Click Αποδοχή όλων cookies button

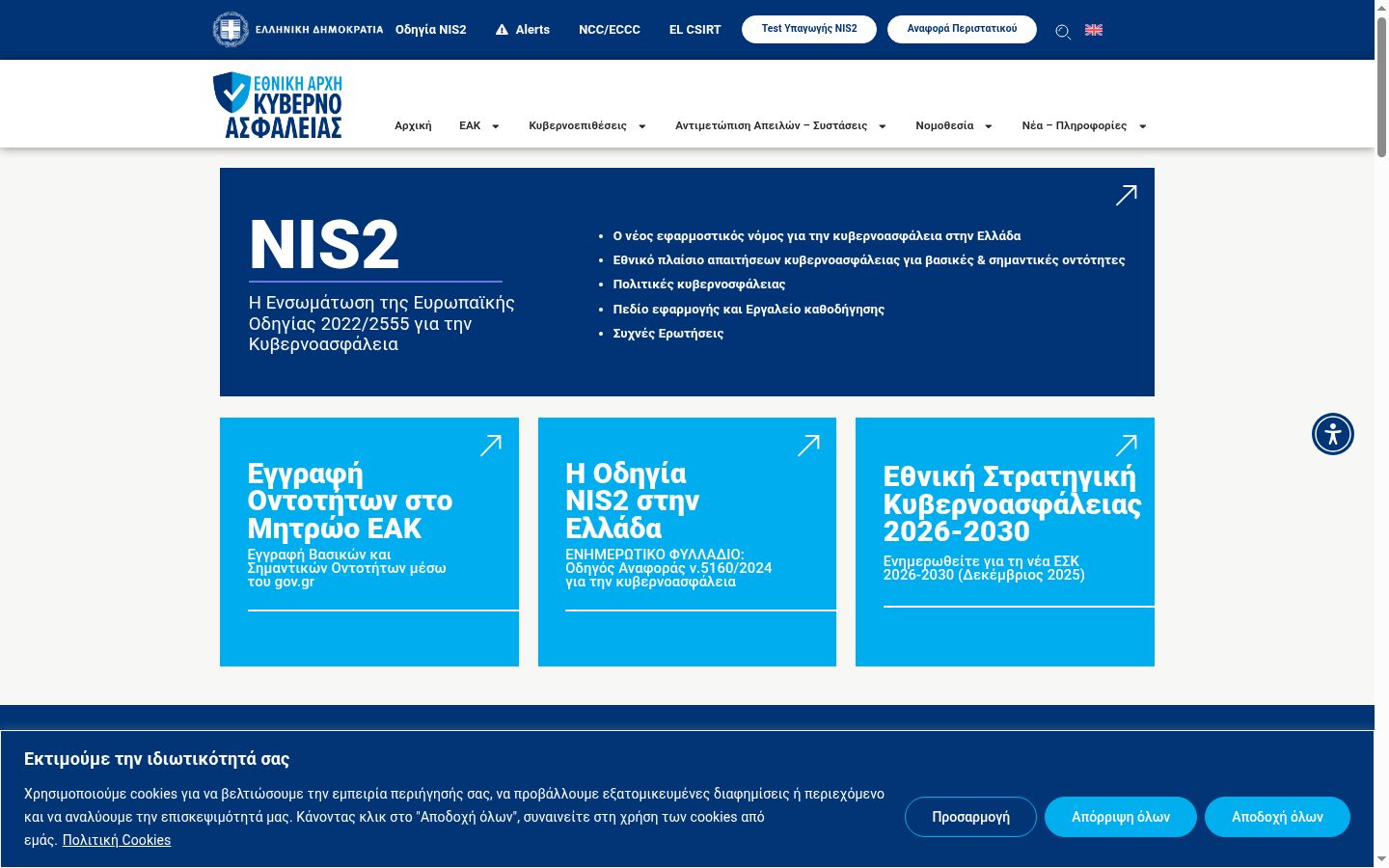pos(1277,817)
